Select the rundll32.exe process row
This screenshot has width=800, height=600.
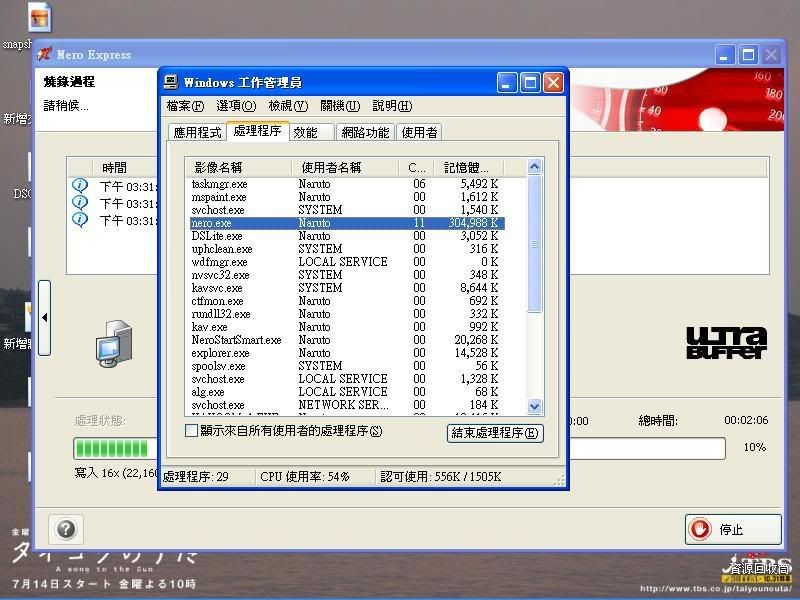(345, 314)
